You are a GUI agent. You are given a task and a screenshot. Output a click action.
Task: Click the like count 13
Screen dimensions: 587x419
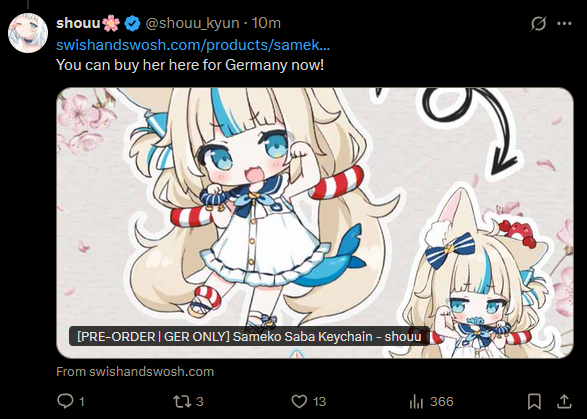[319, 402]
